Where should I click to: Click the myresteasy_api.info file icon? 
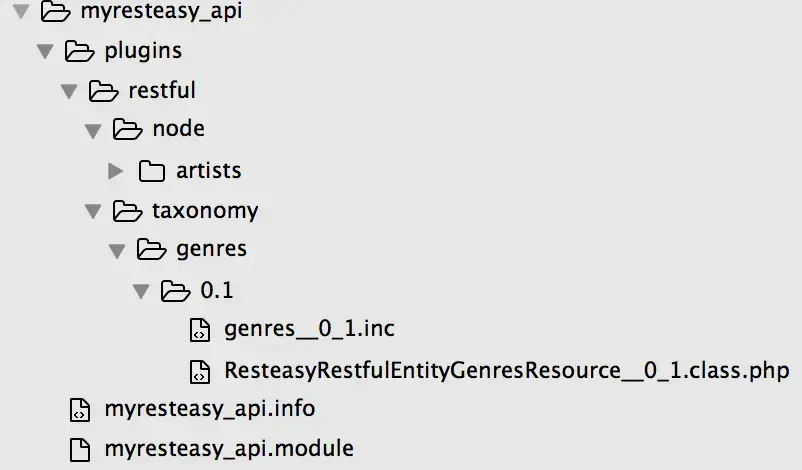point(79,409)
